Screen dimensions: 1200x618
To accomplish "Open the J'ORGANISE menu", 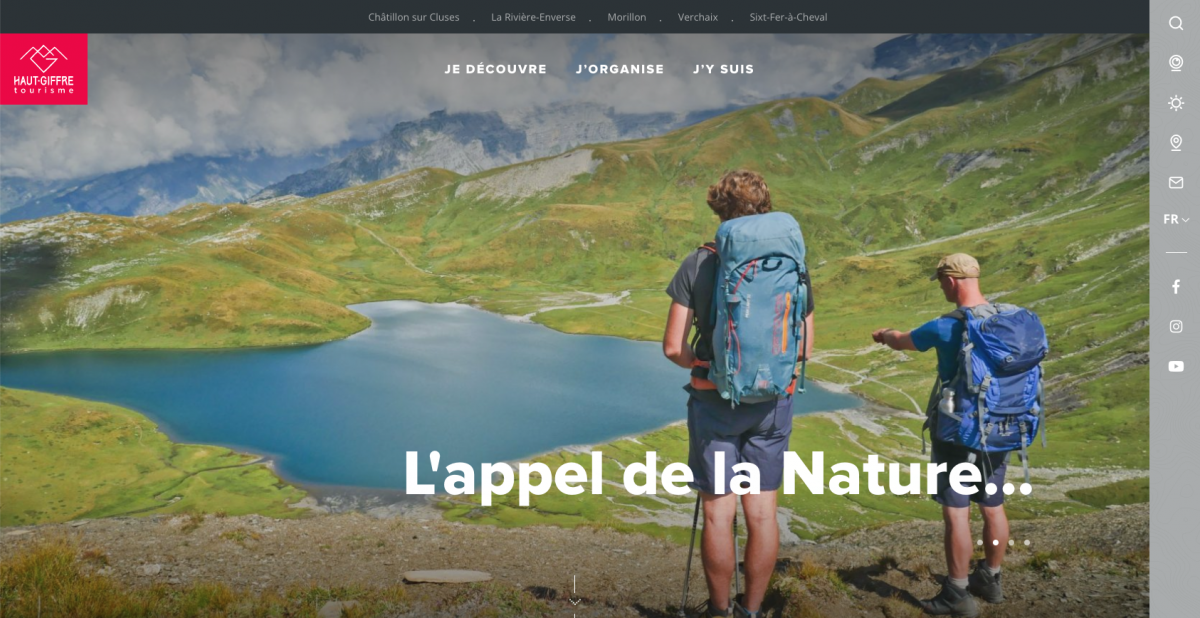I will click(x=620, y=69).
